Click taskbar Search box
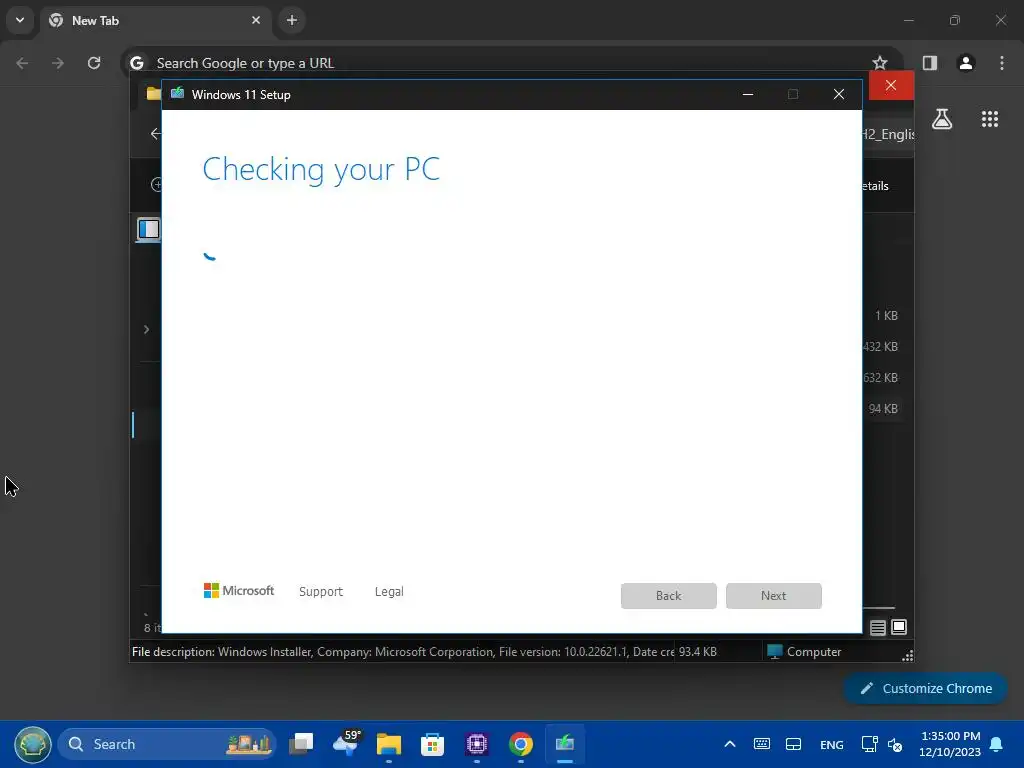Image resolution: width=1024 pixels, height=768 pixels. tap(167, 744)
